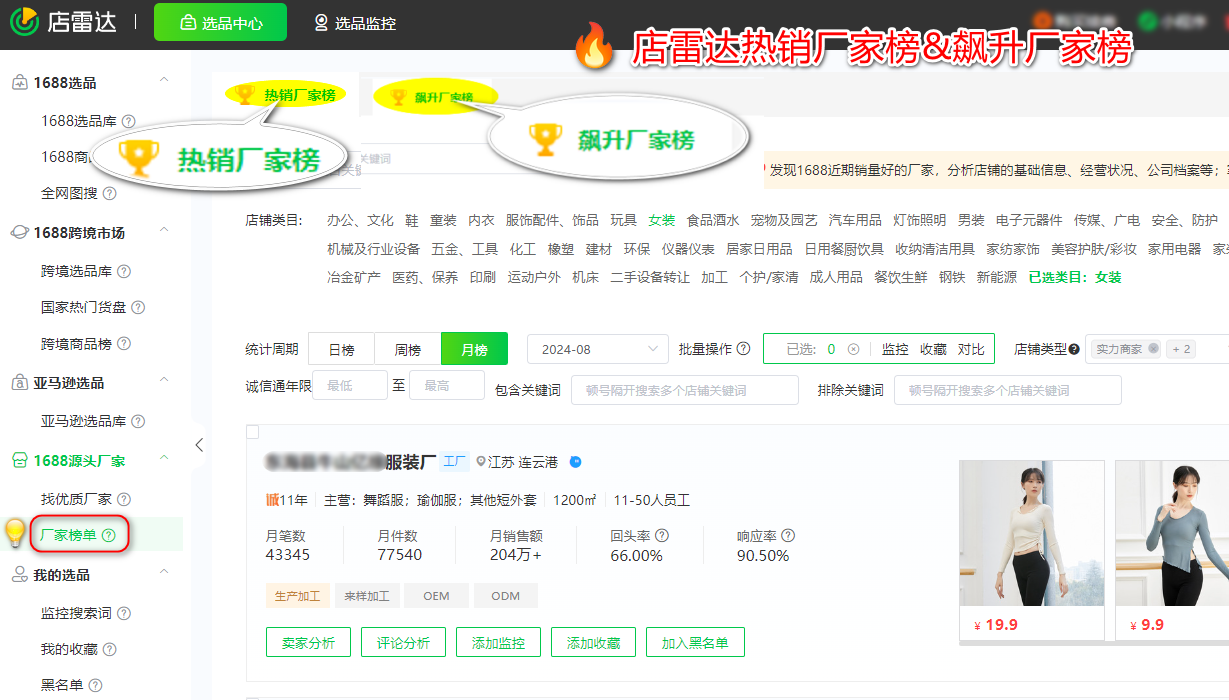
Task: Collapse the 亚马逊选品 sidebar section
Action: click(x=164, y=381)
